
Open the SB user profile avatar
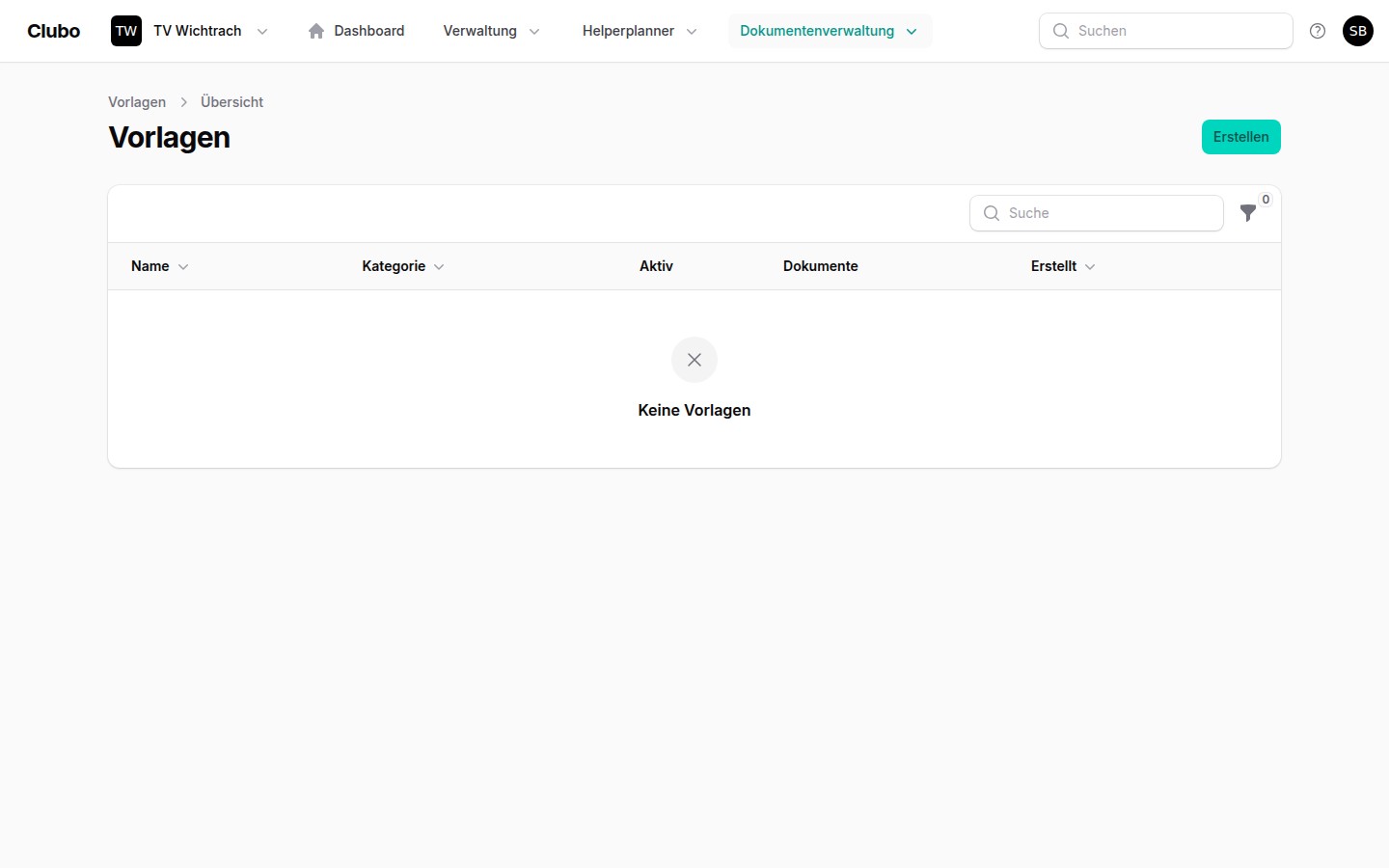pos(1358,31)
